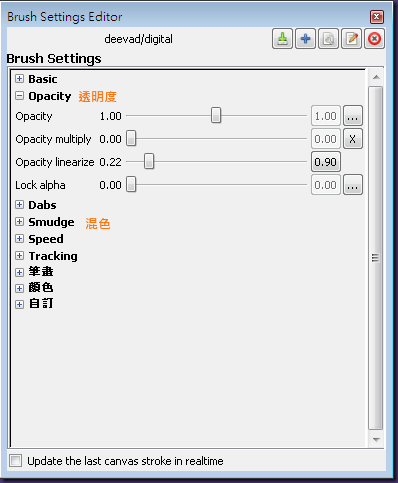Expand the Smudge settings group

click(20, 222)
